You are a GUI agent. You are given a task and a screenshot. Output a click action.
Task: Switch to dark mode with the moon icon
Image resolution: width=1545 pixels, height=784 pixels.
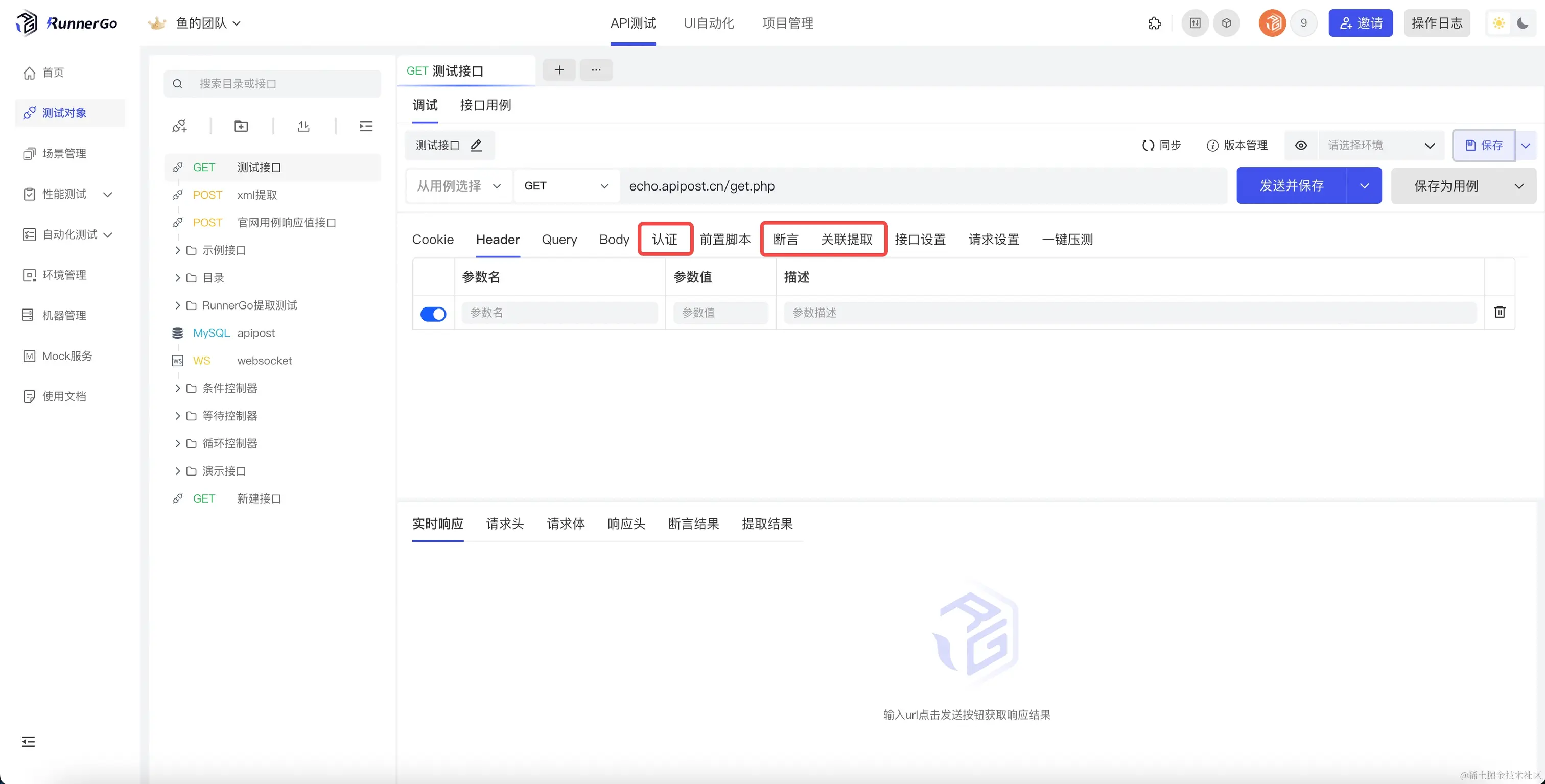pos(1522,23)
